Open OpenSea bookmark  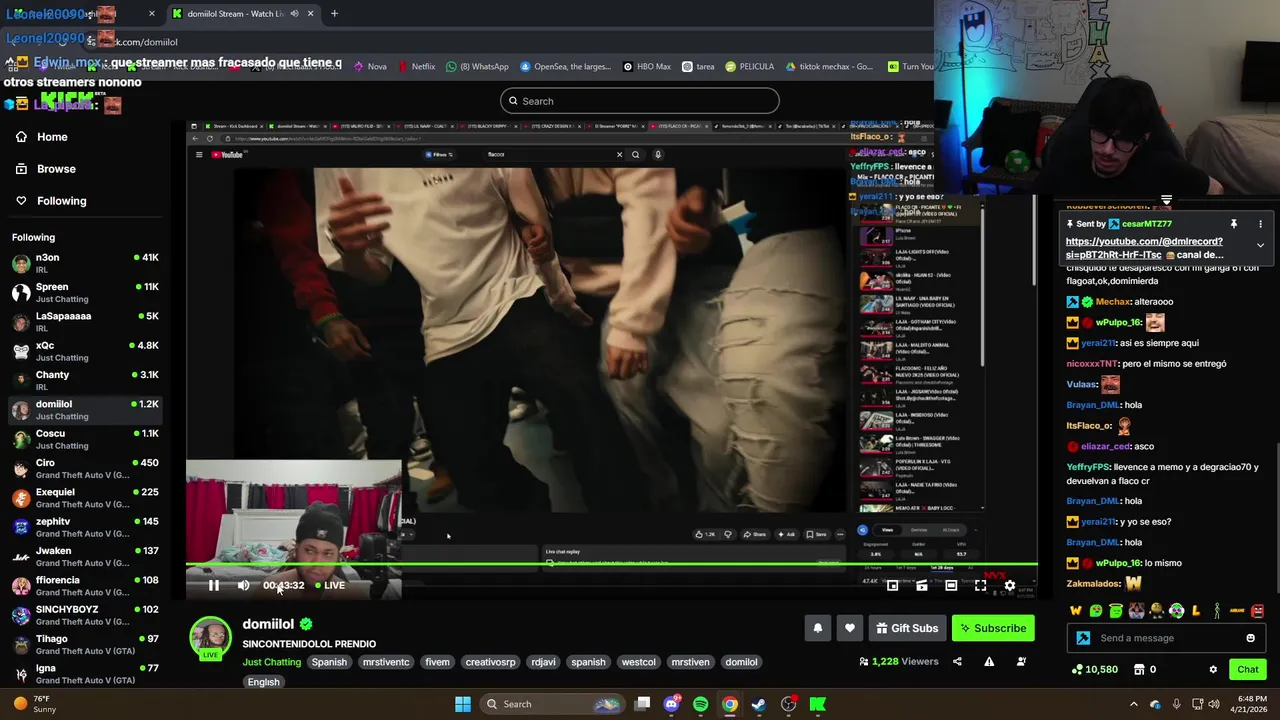pyautogui.click(x=566, y=67)
